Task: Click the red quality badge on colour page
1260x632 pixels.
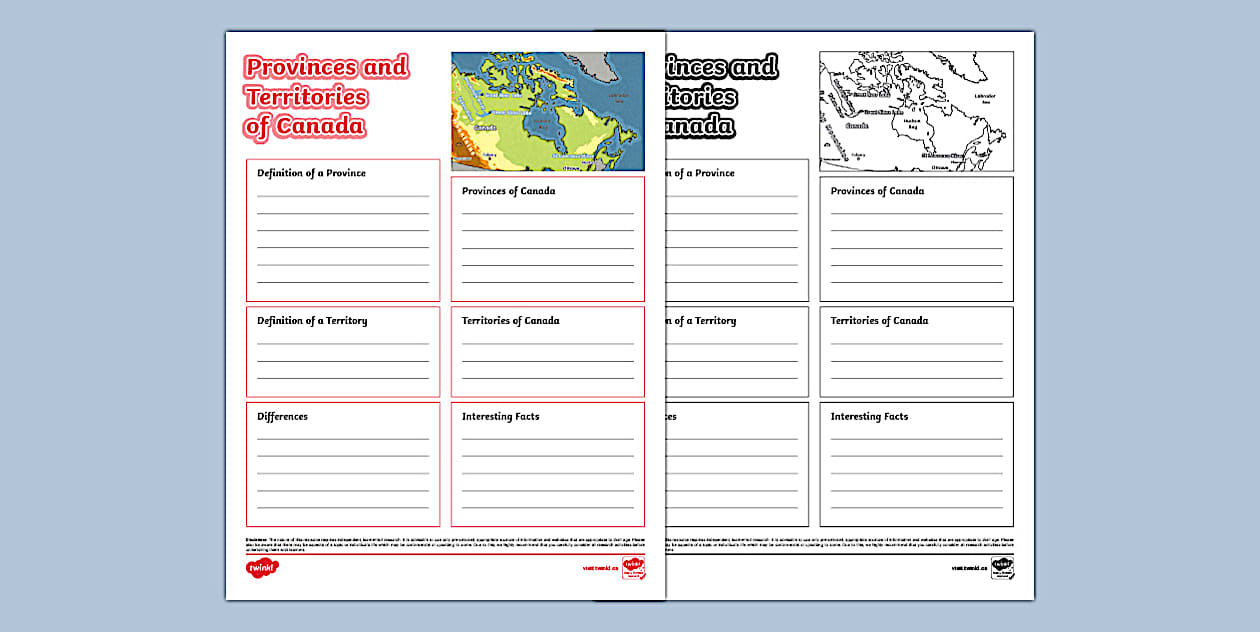Action: pyautogui.click(x=633, y=568)
